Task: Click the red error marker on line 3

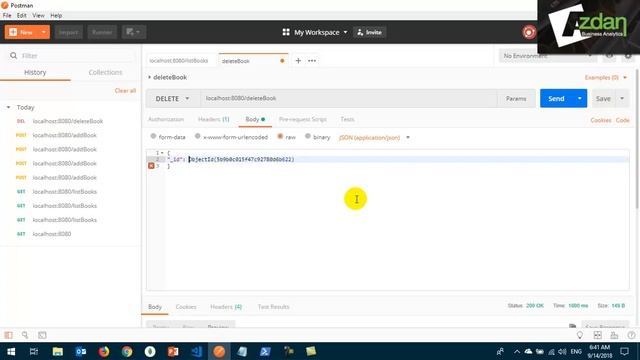Action: coord(151,166)
